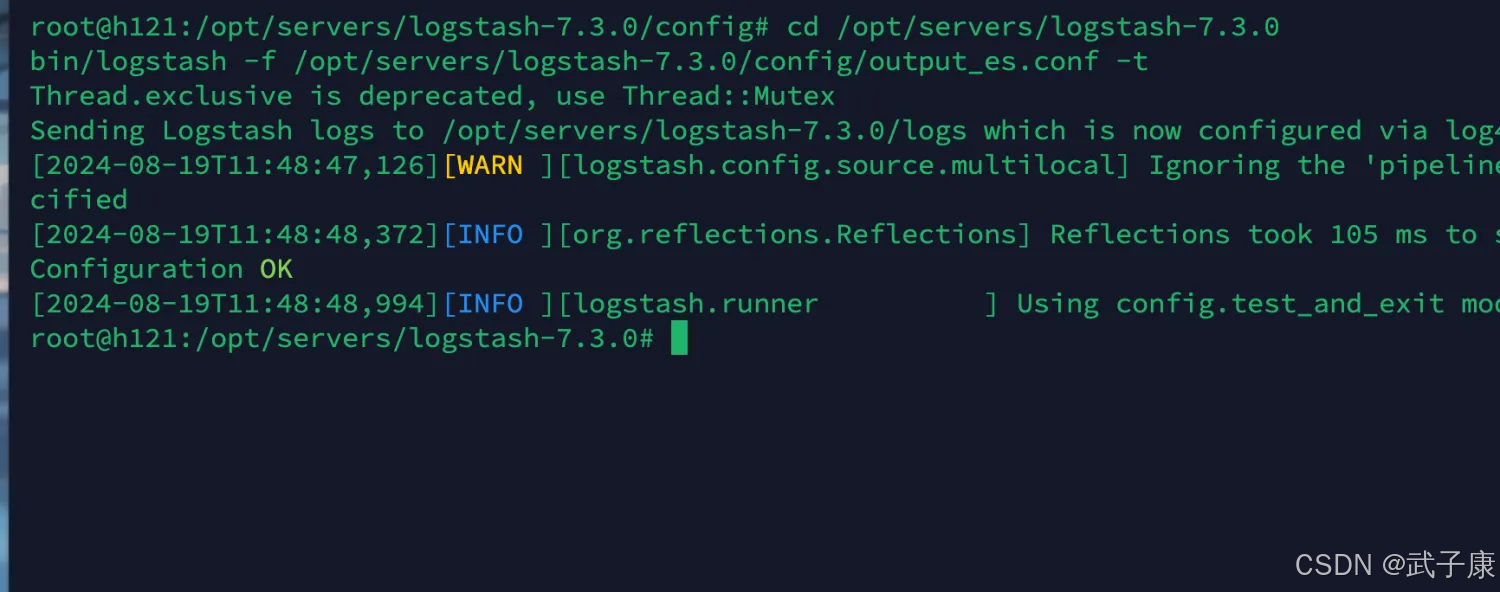
Task: Click the timestamp 2024-08-19T11:48:48,994
Action: 235,304
